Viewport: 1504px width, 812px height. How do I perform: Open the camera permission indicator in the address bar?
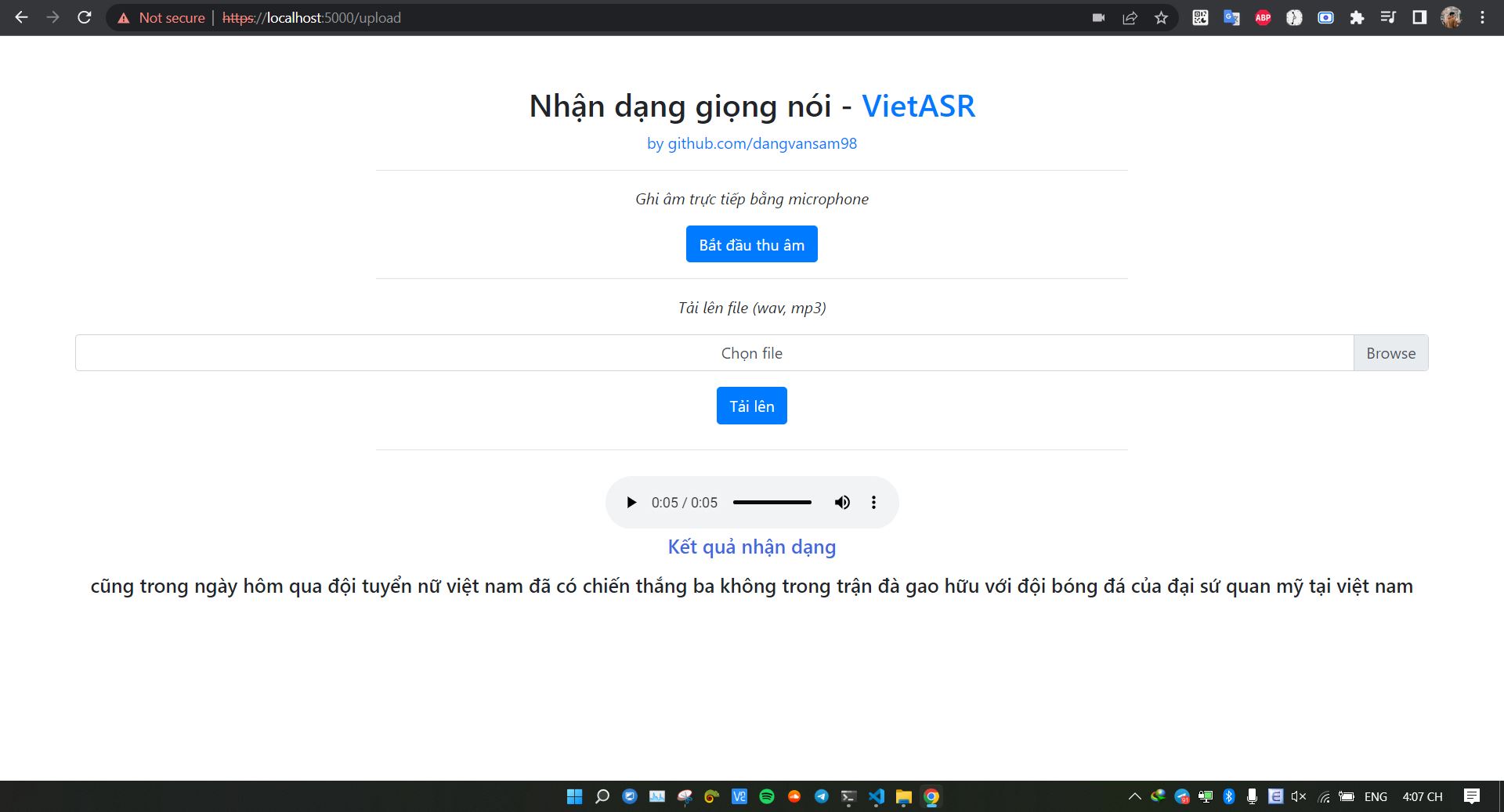coord(1098,17)
